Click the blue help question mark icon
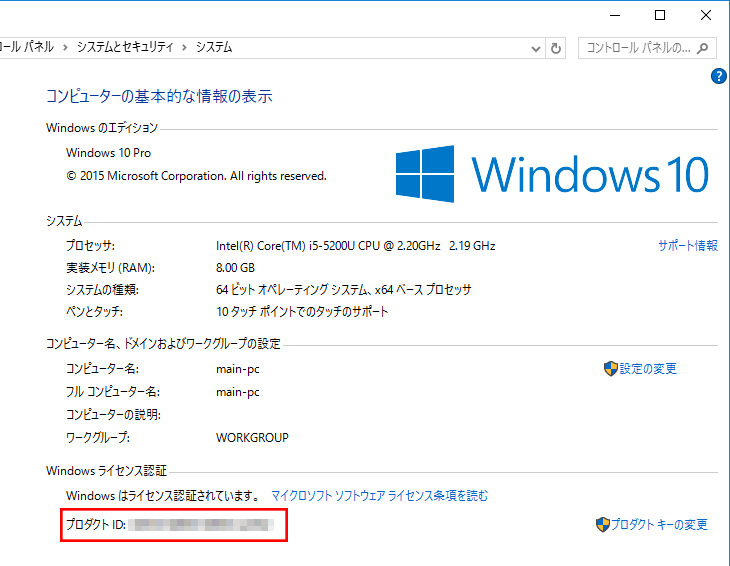The width and height of the screenshot is (730, 566). point(718,77)
